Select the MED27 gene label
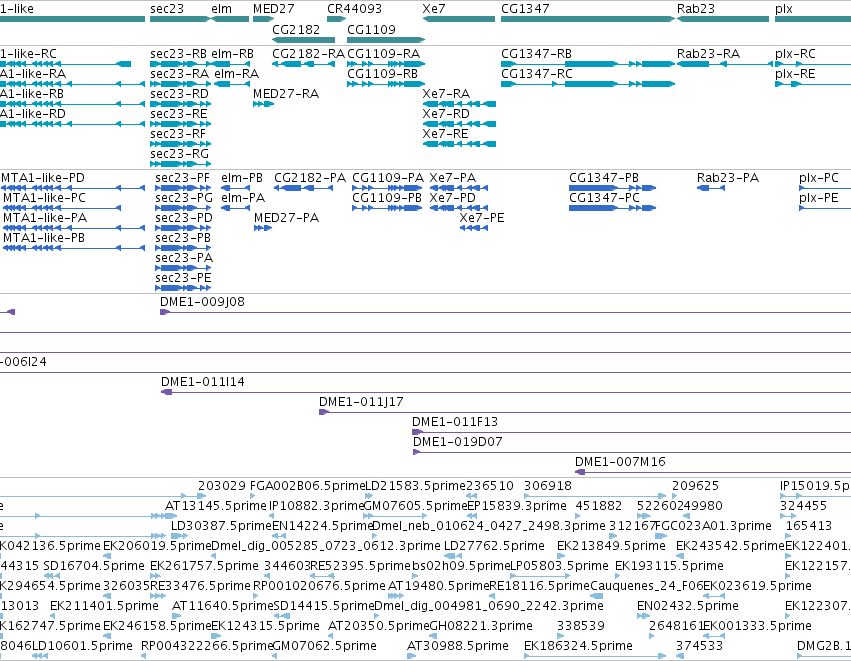851x661 pixels. click(274, 9)
